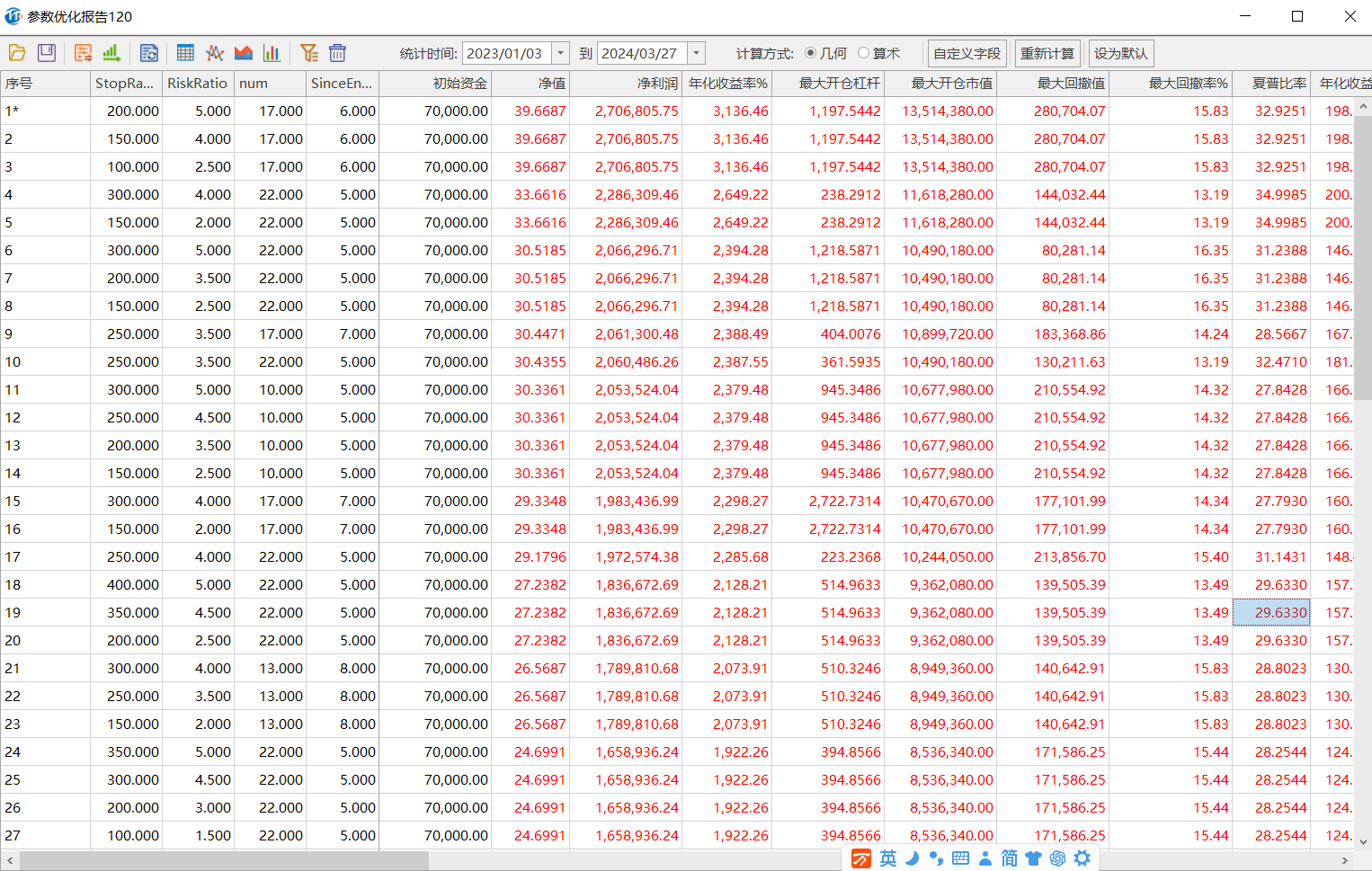The height and width of the screenshot is (871, 1372).
Task: Click Sharpe ratio 32.4710 in row 10
Action: [1281, 362]
